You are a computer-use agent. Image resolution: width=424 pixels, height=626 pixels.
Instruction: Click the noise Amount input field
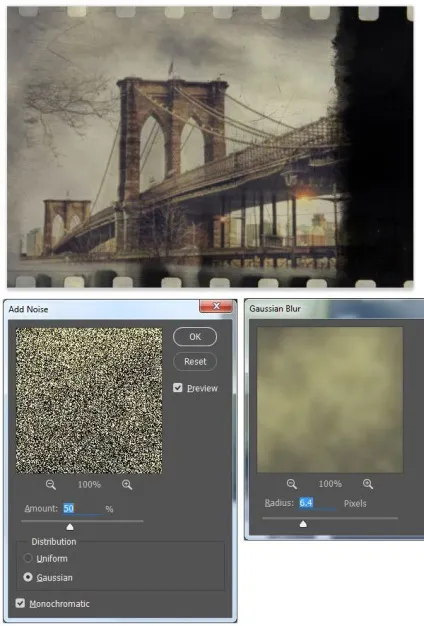(83, 508)
